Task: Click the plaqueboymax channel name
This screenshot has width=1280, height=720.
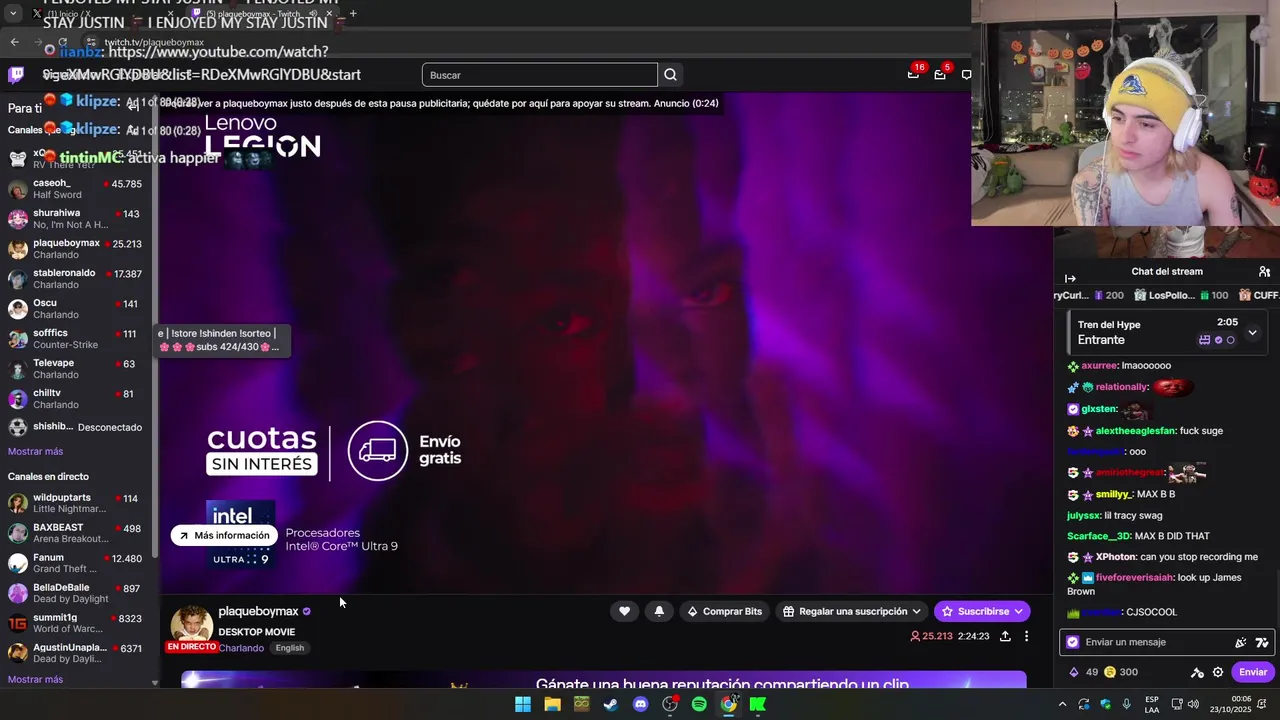Action: [x=258, y=611]
